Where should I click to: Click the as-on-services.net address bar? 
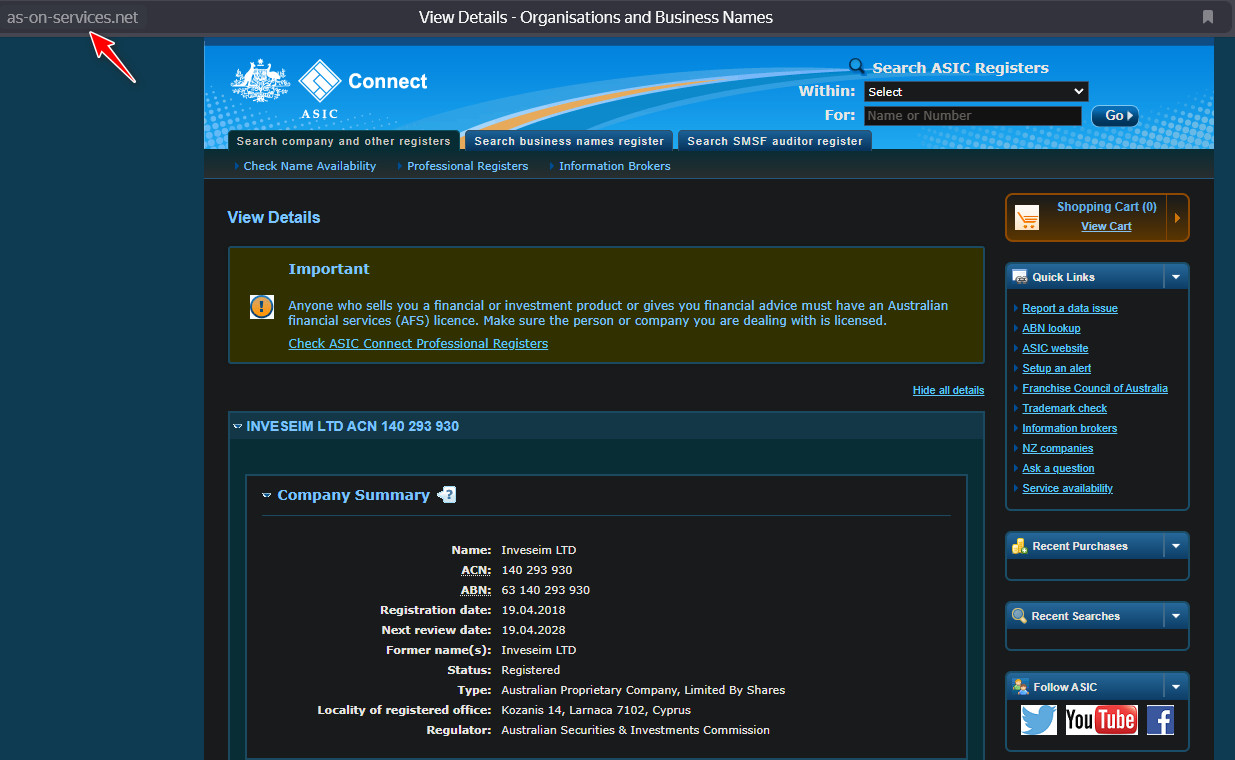tap(73, 17)
